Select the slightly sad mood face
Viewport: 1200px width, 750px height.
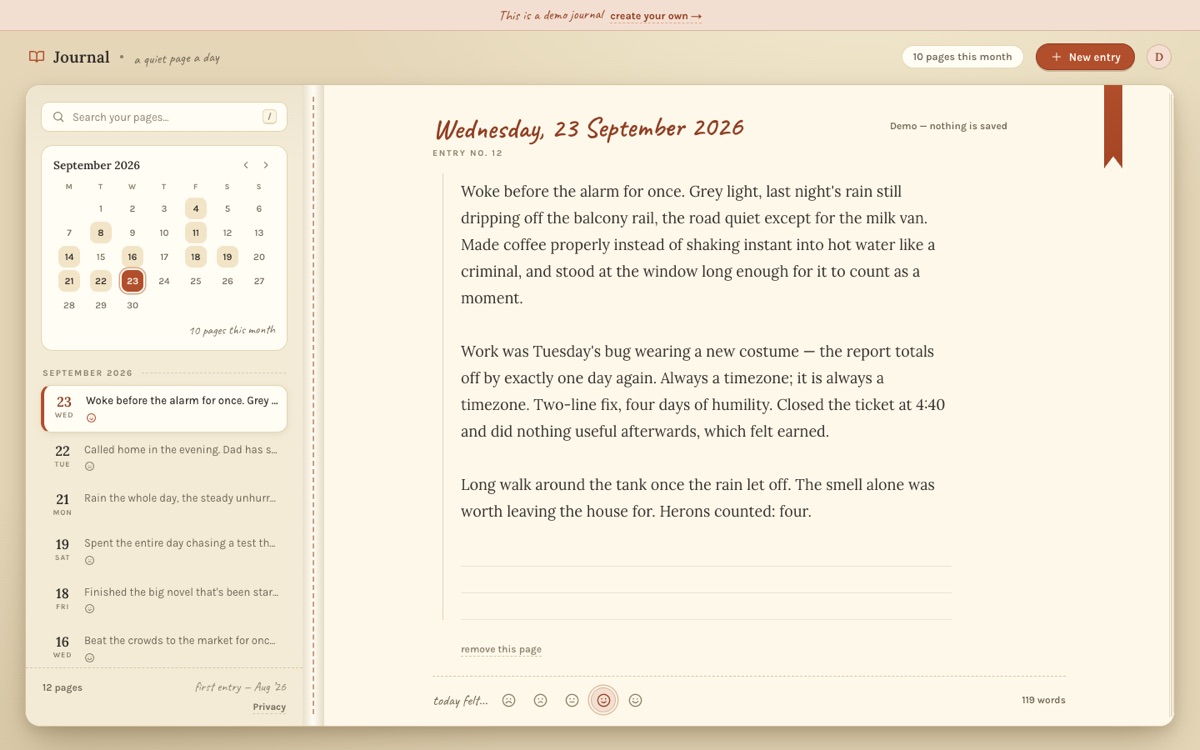point(541,700)
